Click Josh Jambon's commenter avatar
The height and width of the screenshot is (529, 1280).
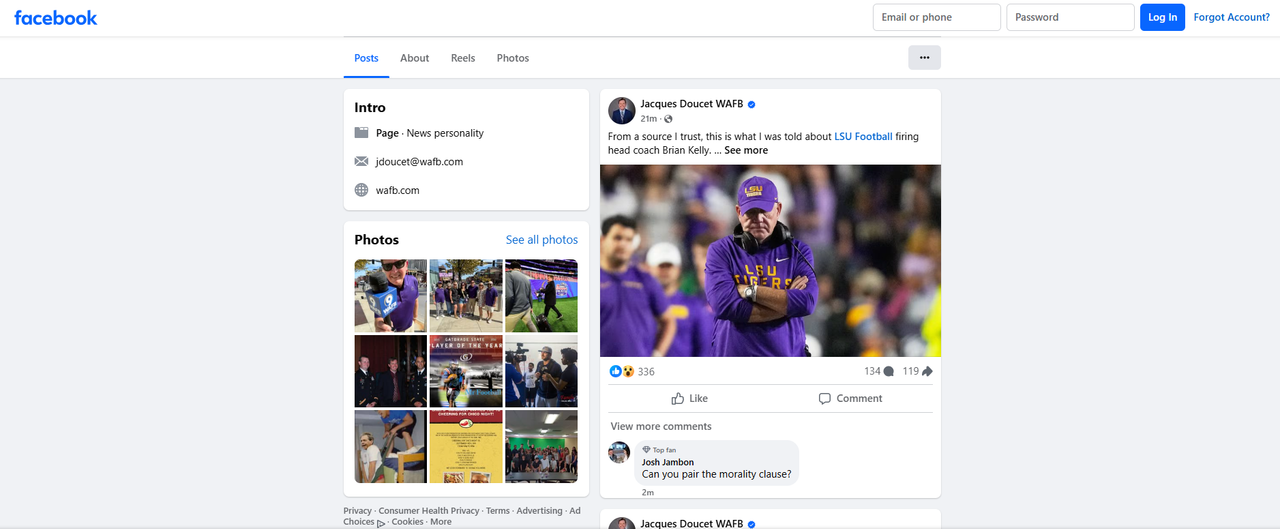619,452
